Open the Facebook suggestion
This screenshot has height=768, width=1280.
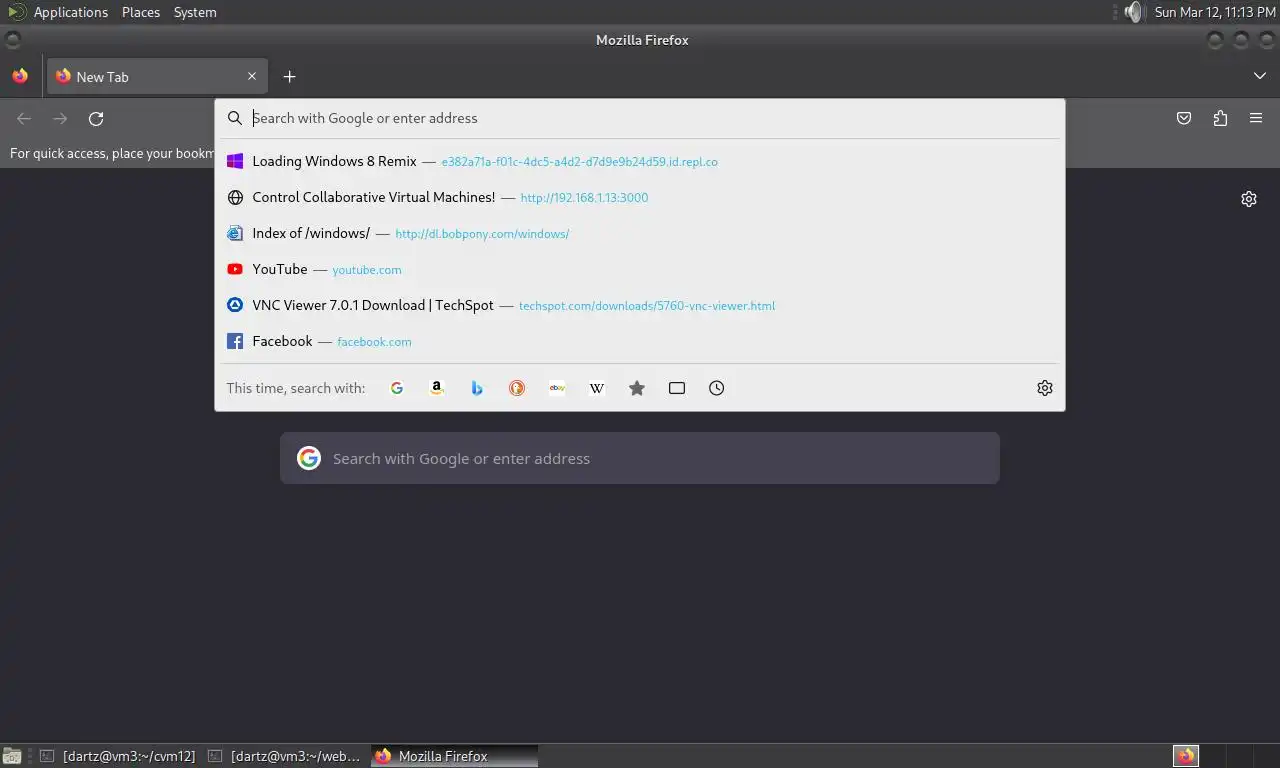(x=640, y=341)
